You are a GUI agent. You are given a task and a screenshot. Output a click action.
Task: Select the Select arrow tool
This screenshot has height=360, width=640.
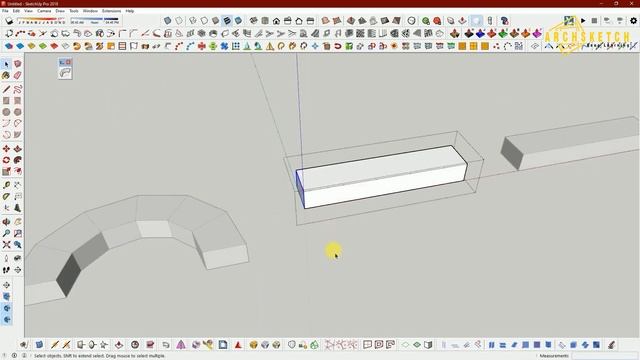tap(6, 64)
